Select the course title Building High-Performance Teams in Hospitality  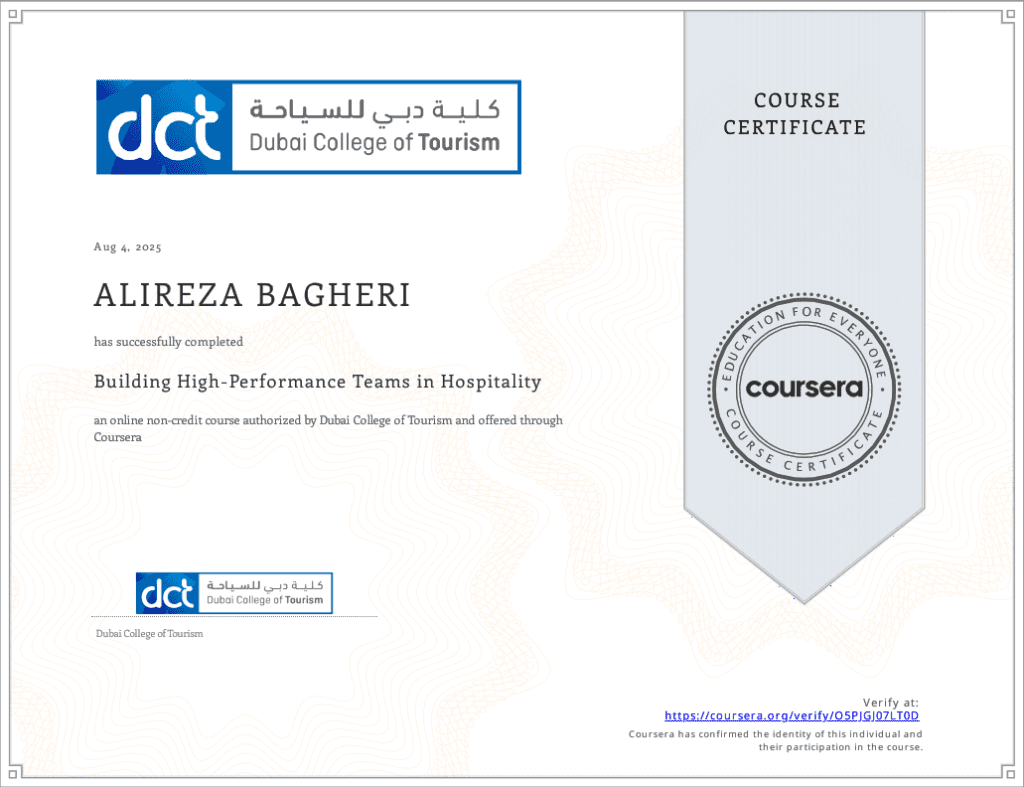pyautogui.click(x=317, y=381)
